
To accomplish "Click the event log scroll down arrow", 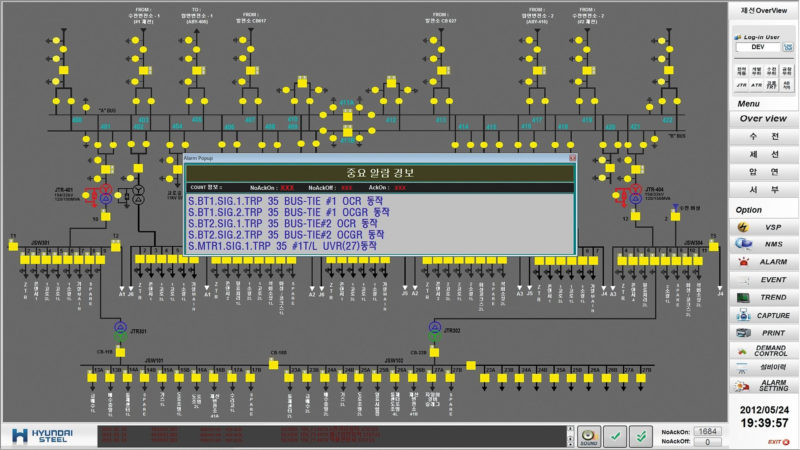I will click(570, 443).
